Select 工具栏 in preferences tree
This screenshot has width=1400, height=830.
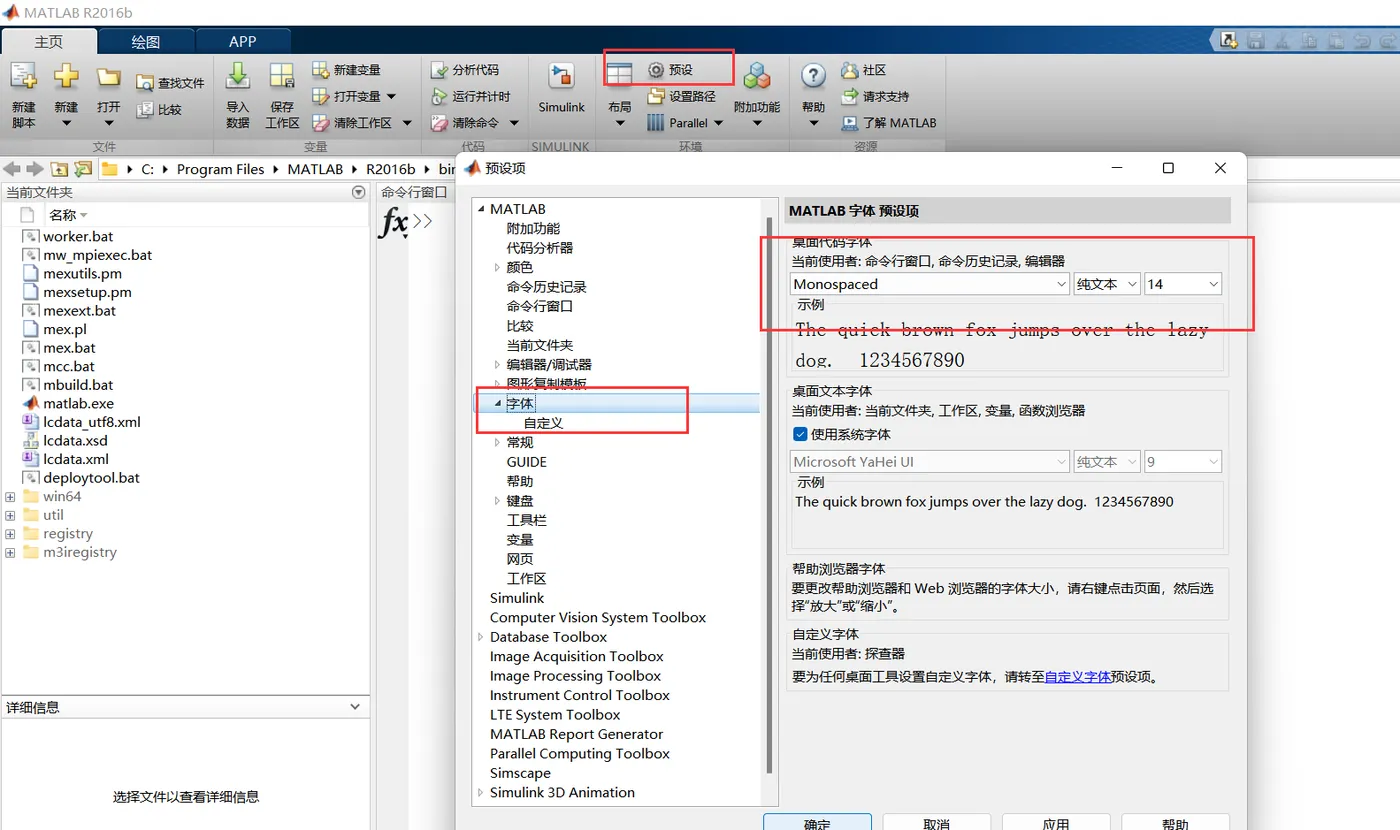[x=527, y=520]
